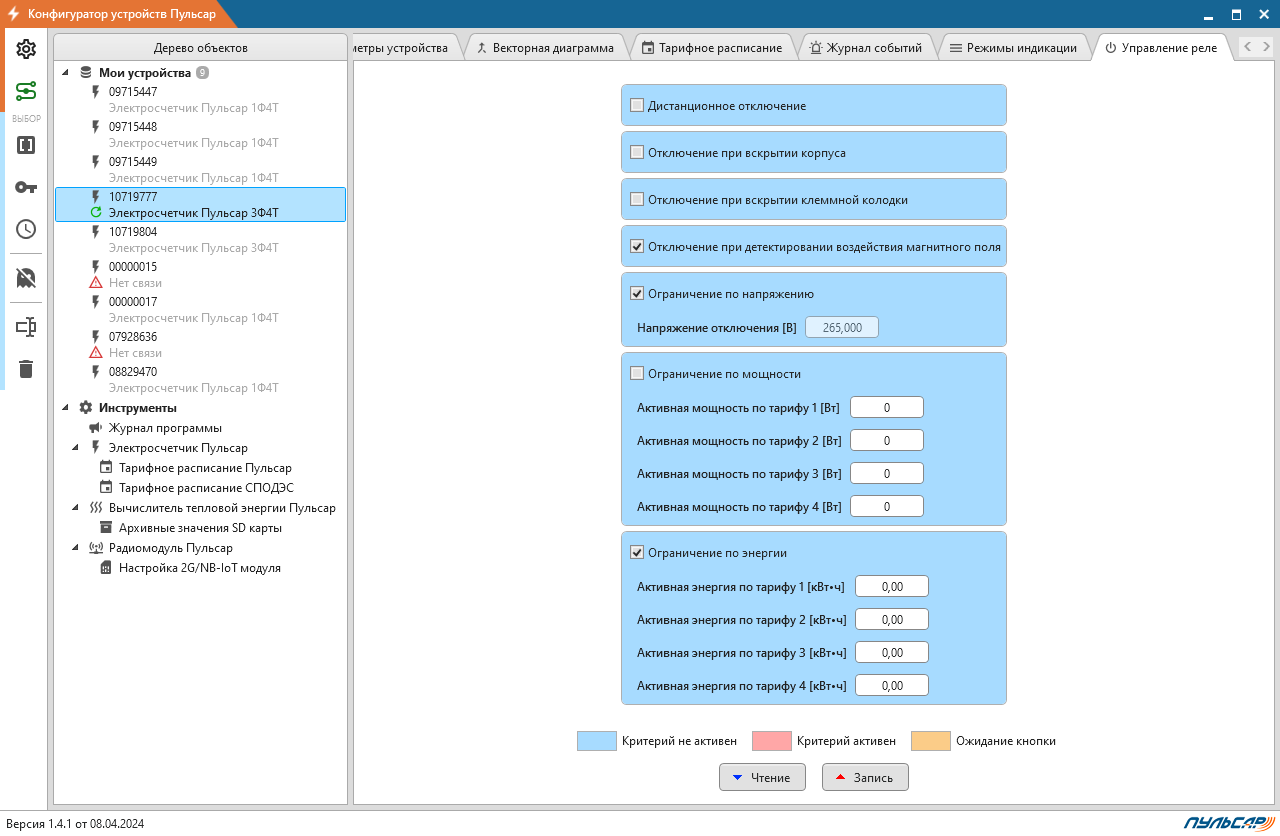Select device 10719777 in the tree
This screenshot has width=1280, height=836.
(x=200, y=204)
